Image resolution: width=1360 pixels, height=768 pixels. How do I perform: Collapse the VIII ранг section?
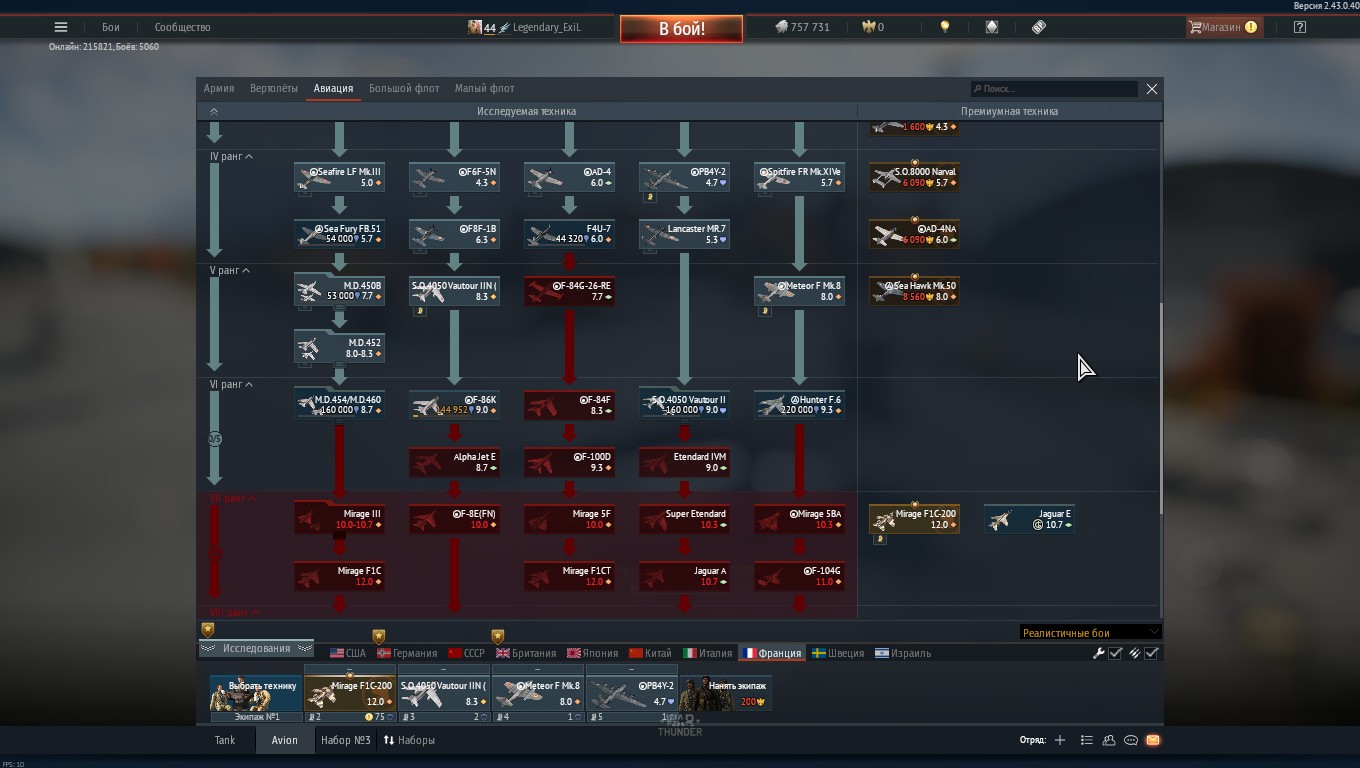235,612
